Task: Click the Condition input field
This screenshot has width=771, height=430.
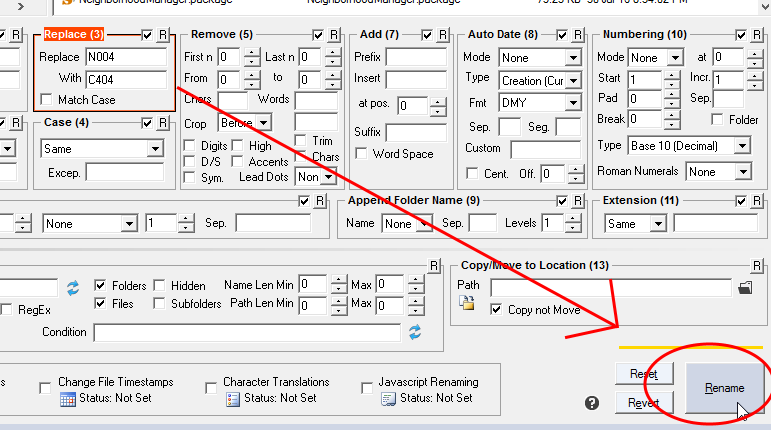Action: (x=247, y=333)
